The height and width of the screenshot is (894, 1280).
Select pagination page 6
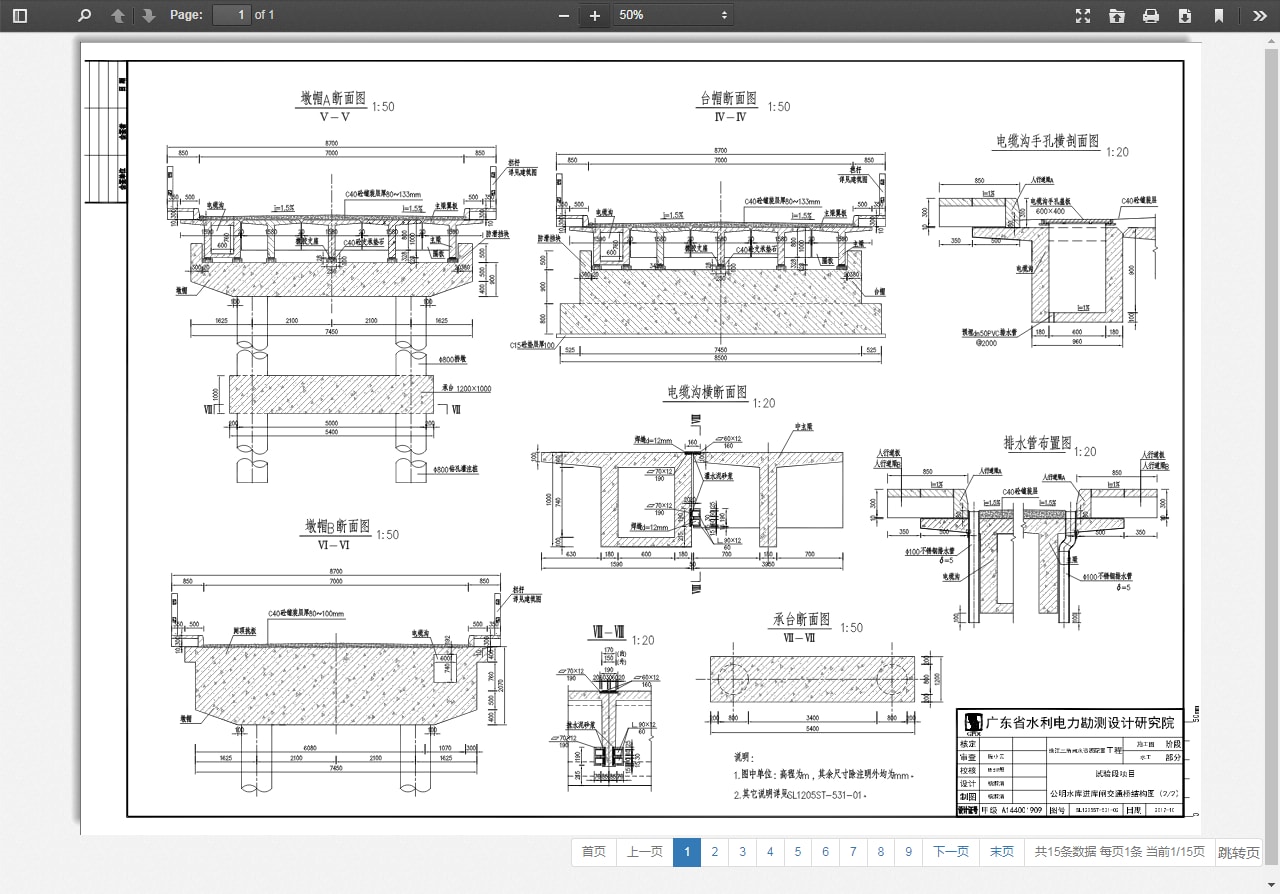point(825,852)
